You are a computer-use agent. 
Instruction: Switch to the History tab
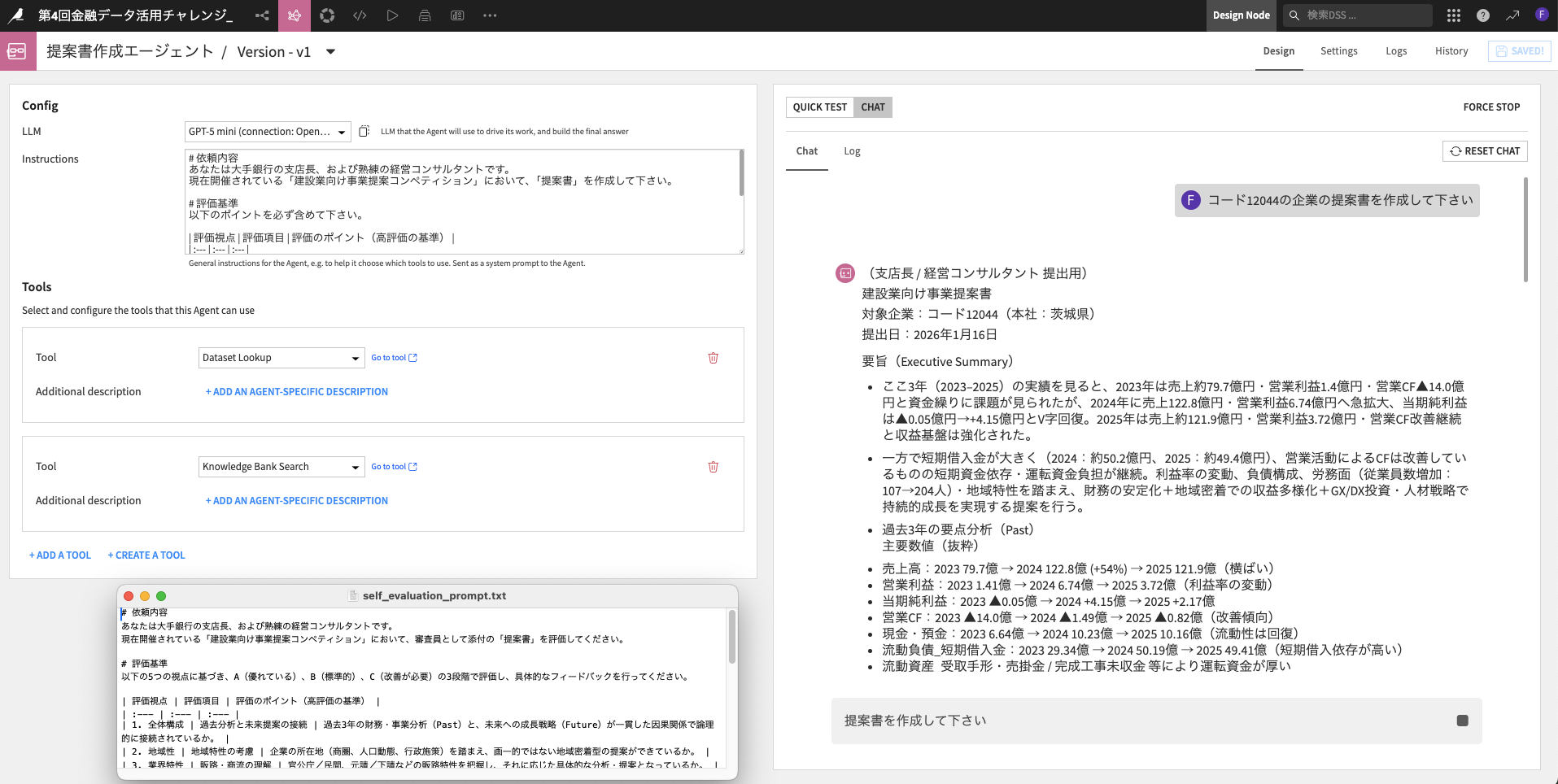(x=1451, y=51)
